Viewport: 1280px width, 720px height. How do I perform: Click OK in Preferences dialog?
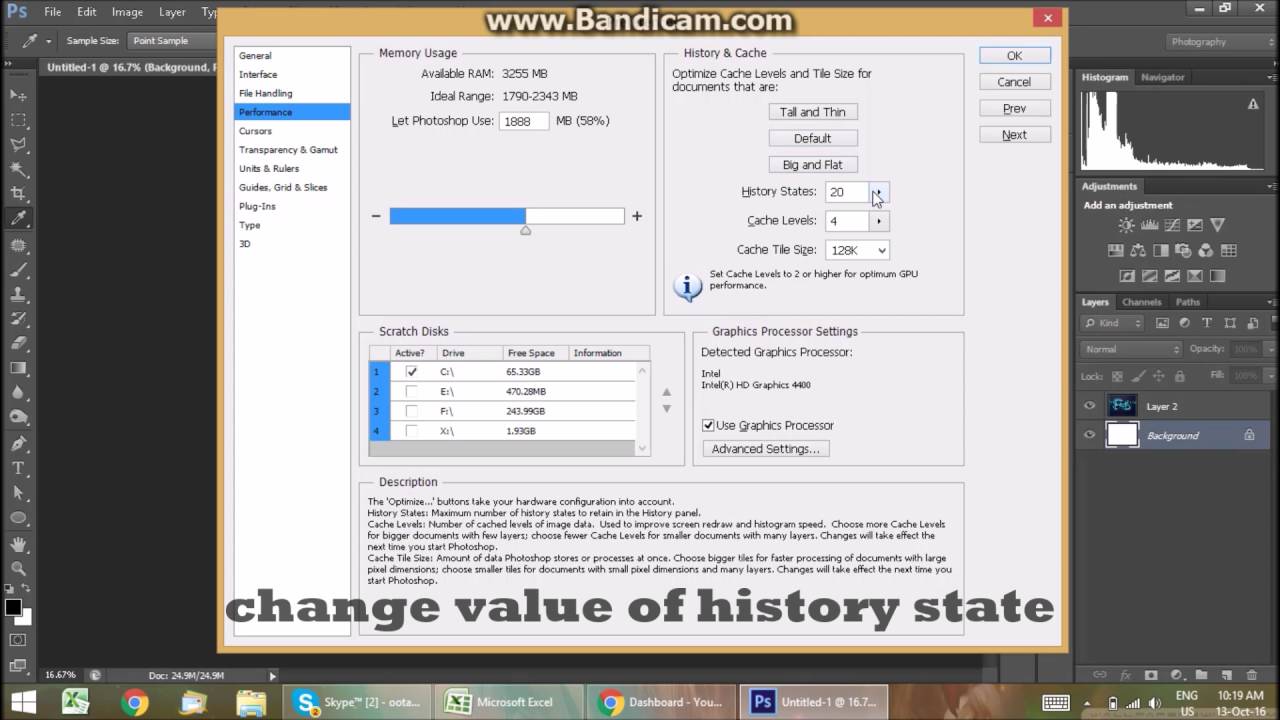click(1014, 56)
